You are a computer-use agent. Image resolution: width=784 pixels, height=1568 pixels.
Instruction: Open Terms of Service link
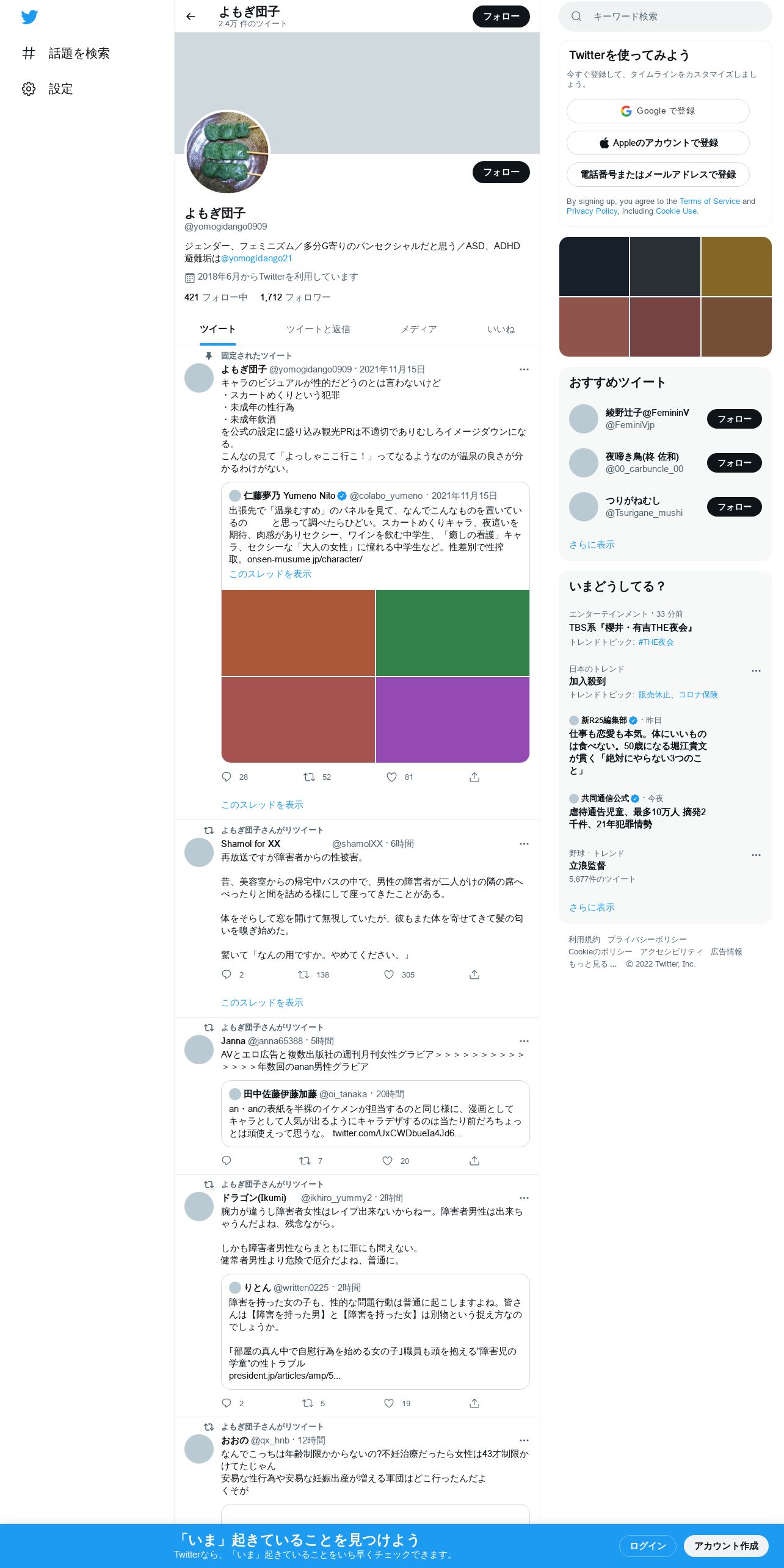coord(710,201)
